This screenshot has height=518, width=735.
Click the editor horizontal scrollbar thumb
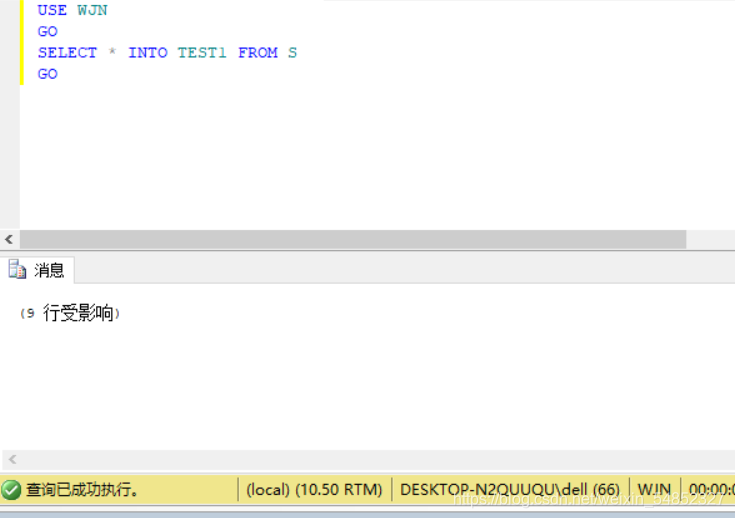pos(352,240)
